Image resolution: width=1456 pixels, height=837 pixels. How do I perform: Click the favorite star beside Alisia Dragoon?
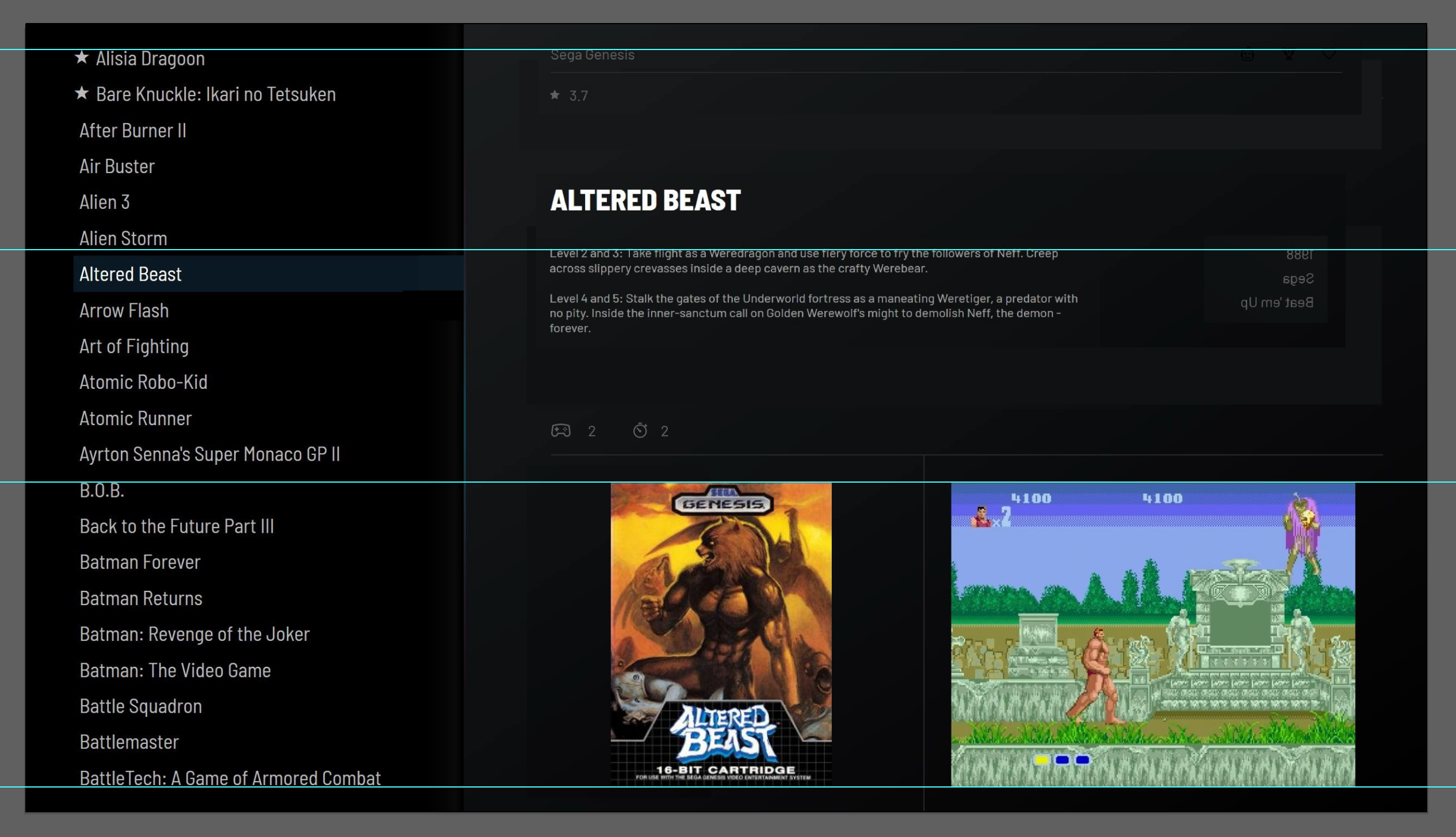point(82,58)
